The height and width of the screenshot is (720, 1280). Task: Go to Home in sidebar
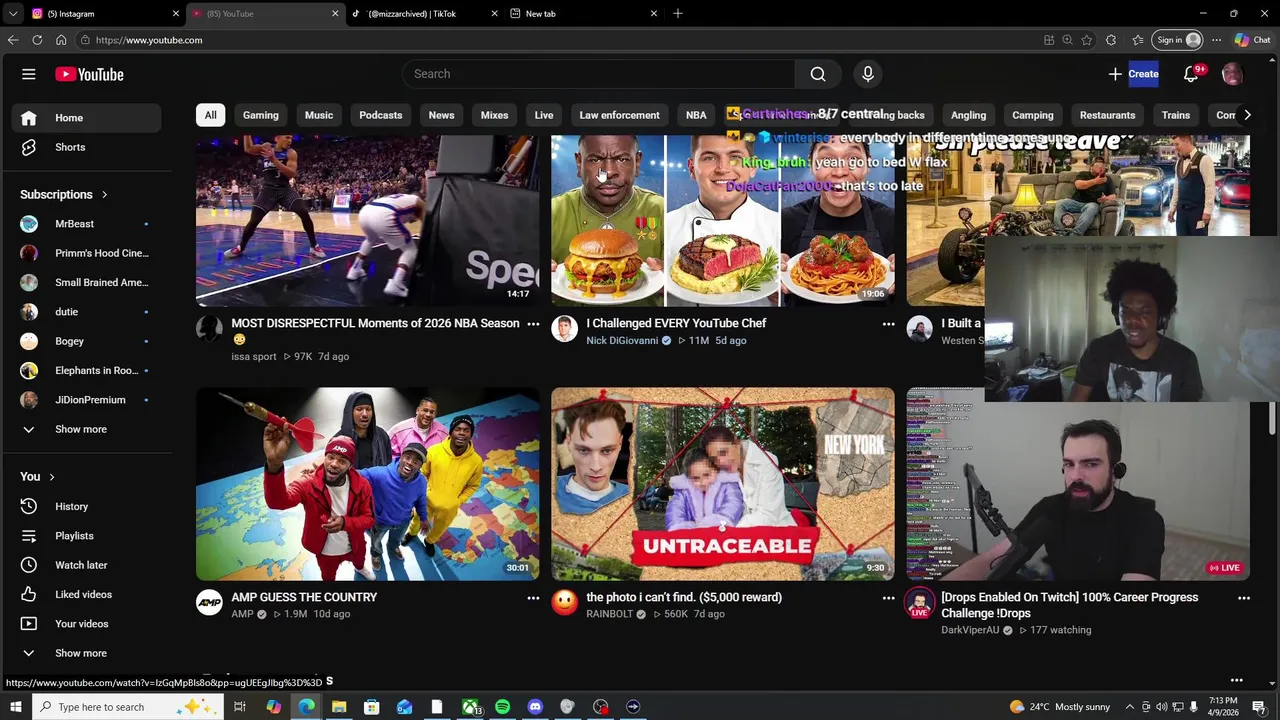(86, 118)
